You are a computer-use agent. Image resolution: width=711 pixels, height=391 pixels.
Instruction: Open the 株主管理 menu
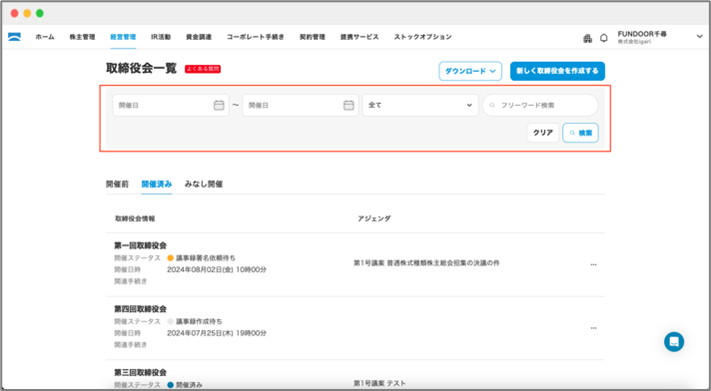coord(82,37)
